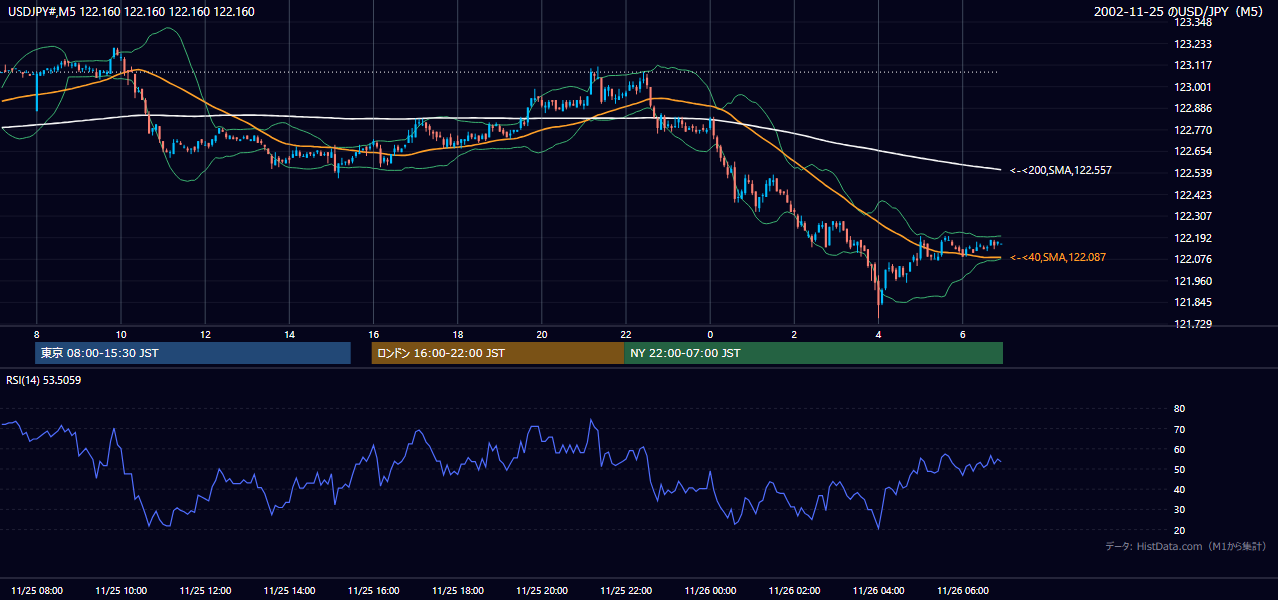
Task: Click the RSI 40 level label
Action: [1179, 489]
